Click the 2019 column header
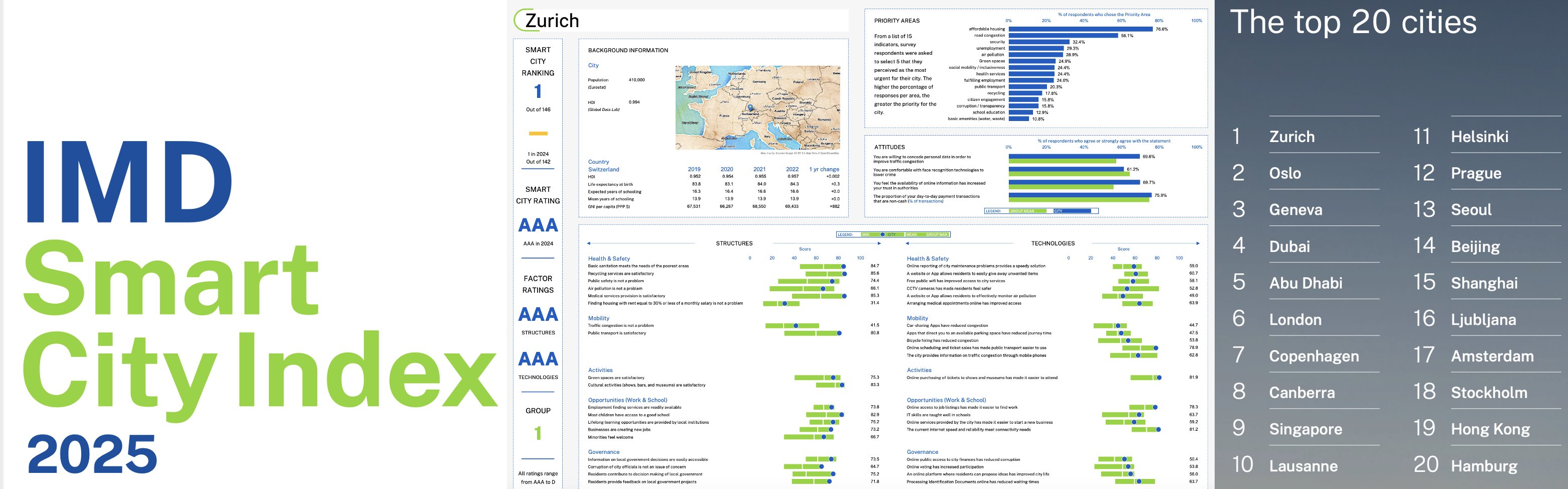The height and width of the screenshot is (489, 1568). [694, 169]
